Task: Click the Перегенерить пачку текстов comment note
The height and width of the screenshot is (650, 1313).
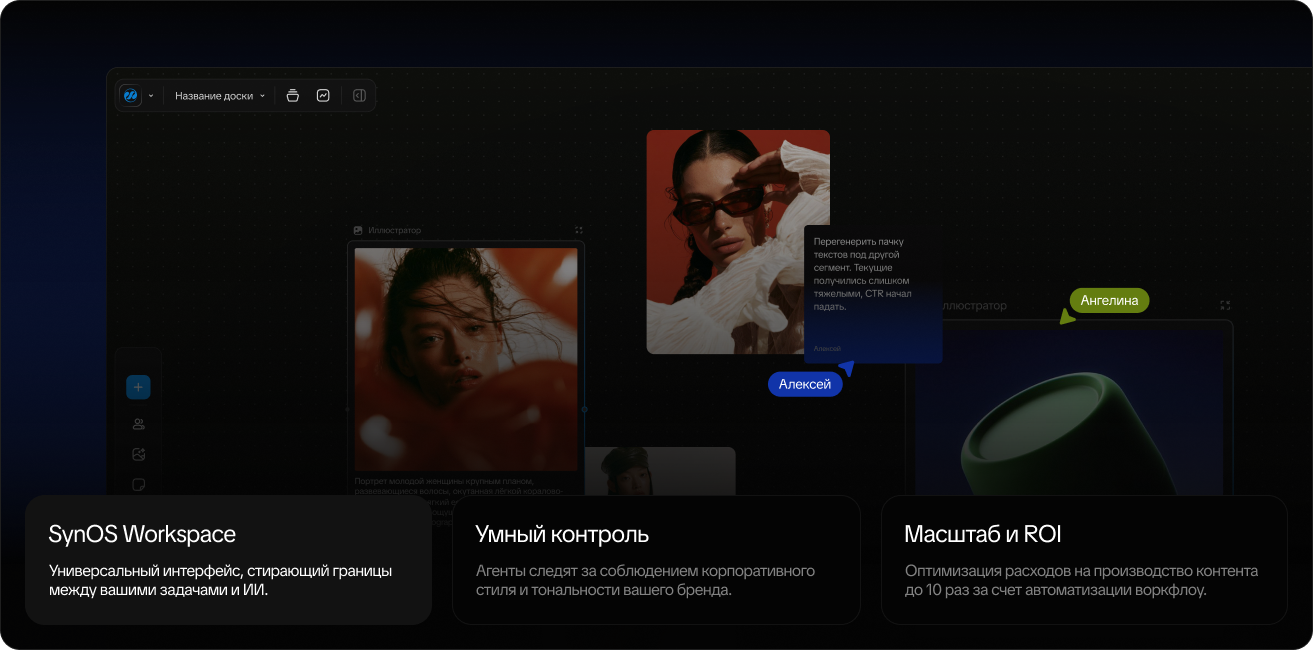Action: coord(873,294)
